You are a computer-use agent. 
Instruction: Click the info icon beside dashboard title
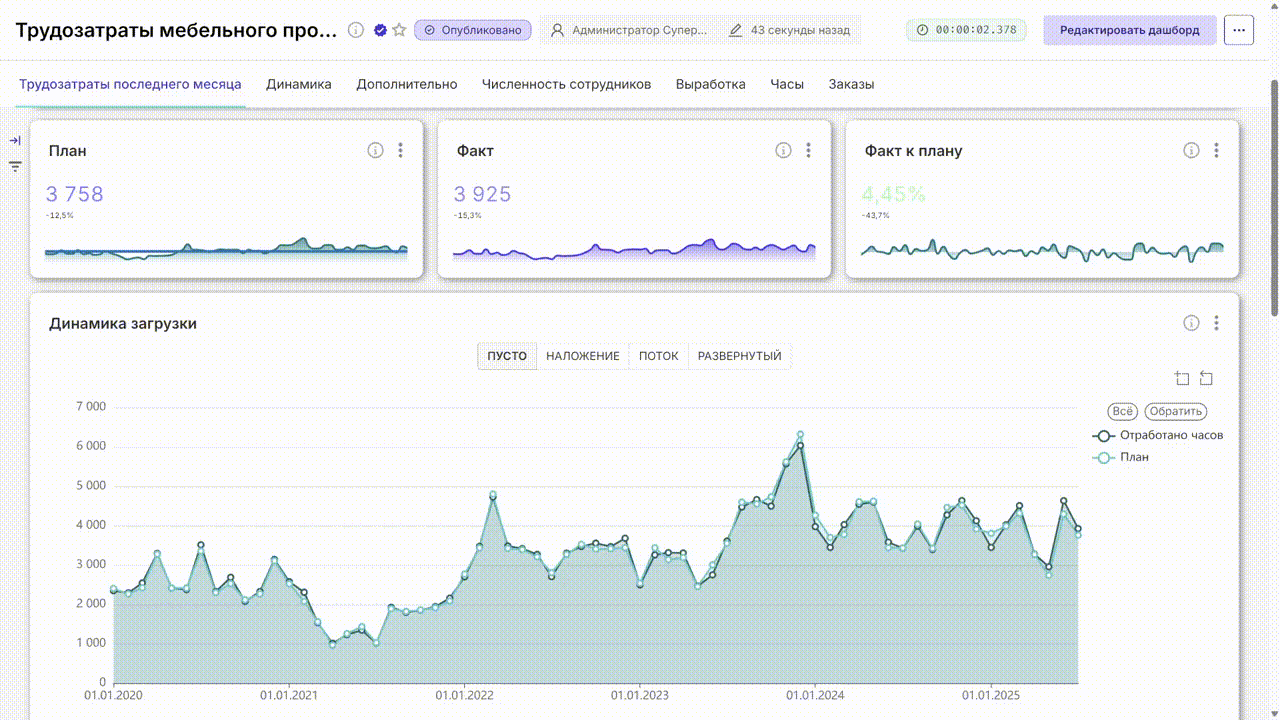355,30
